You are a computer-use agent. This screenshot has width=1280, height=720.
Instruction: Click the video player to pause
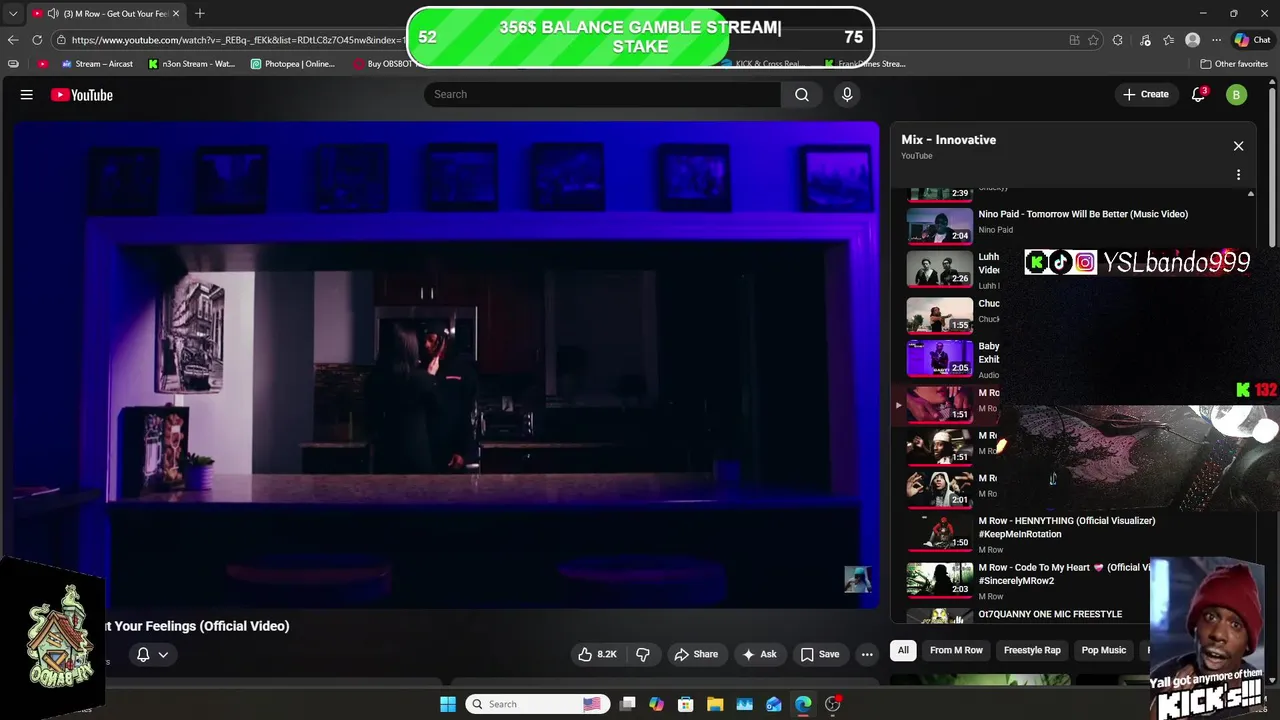pyautogui.click(x=446, y=365)
